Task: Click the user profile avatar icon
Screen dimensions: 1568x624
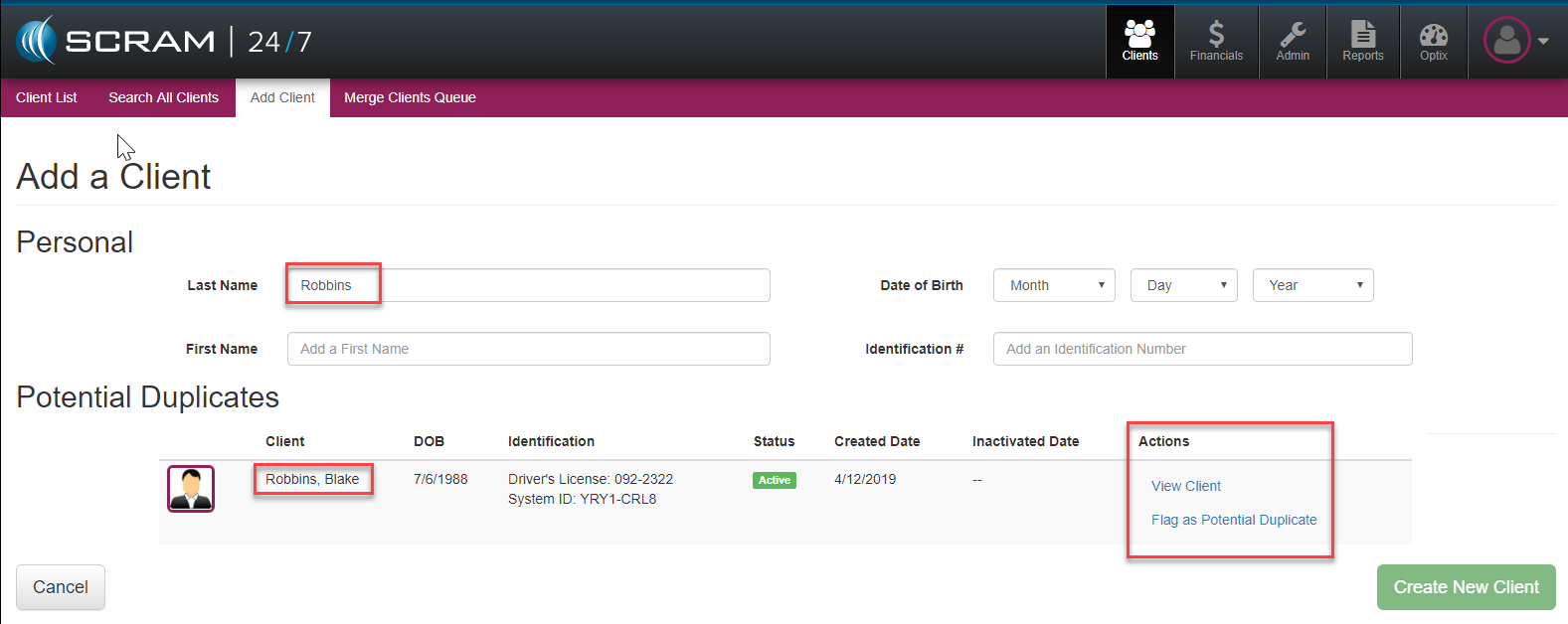Action: [x=1506, y=41]
